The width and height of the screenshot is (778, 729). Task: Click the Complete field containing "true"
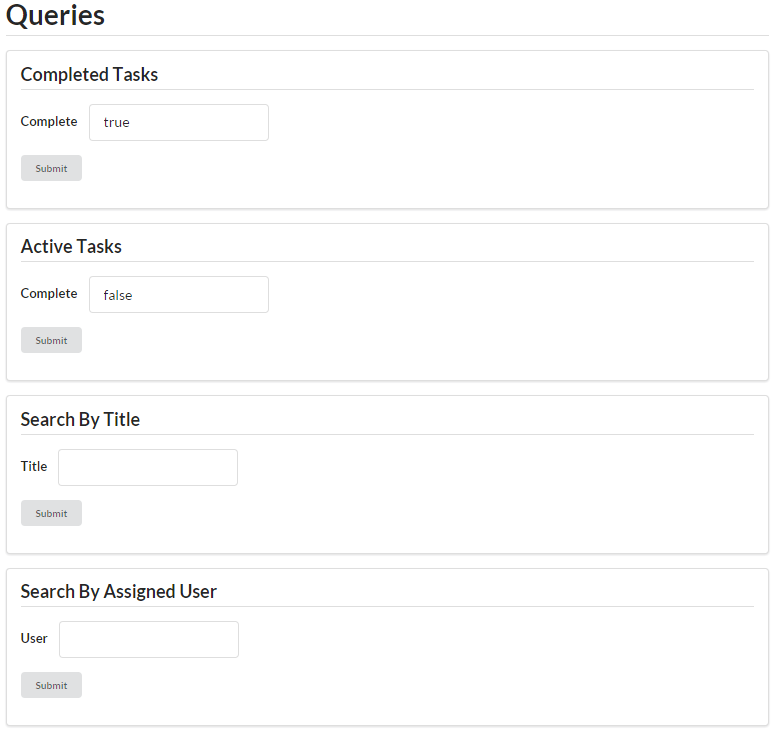[178, 122]
